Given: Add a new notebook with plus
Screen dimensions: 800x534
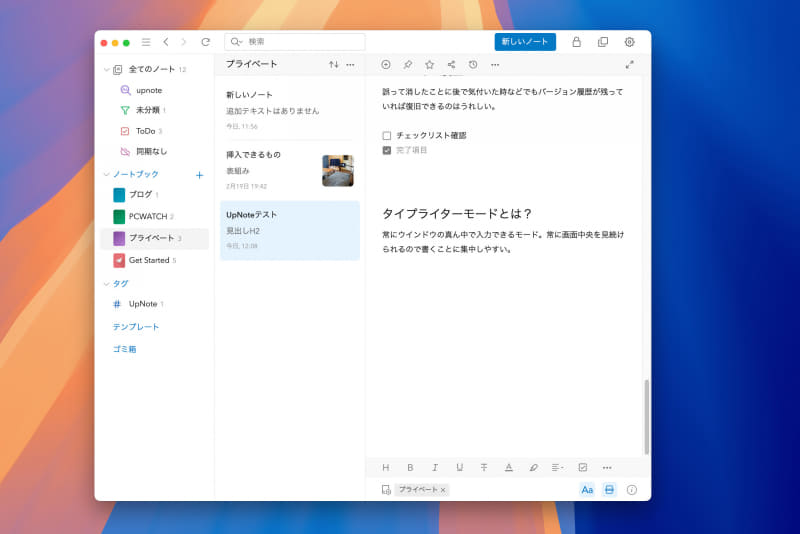Looking at the screenshot, I should coord(199,175).
